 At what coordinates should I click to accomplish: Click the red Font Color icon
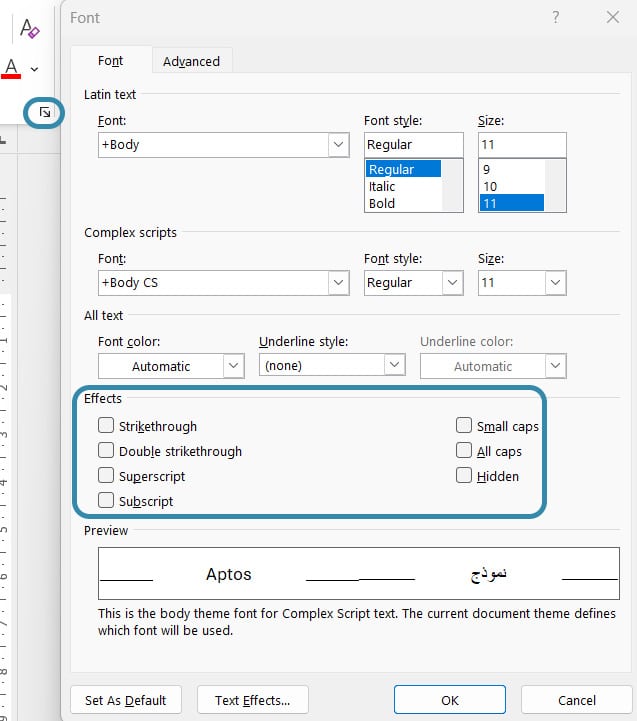pyautogui.click(x=12, y=68)
